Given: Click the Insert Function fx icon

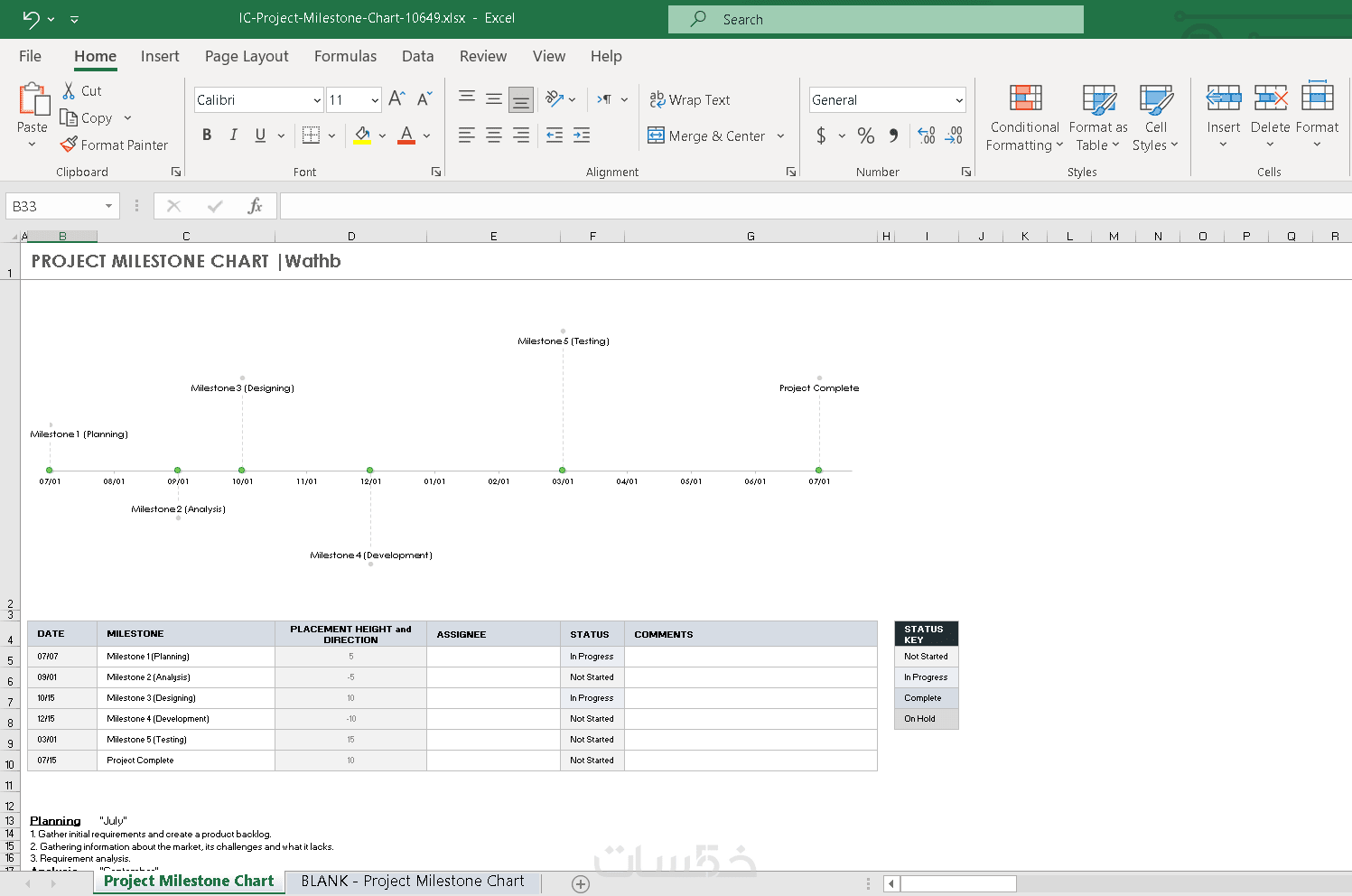Looking at the screenshot, I should click(255, 207).
